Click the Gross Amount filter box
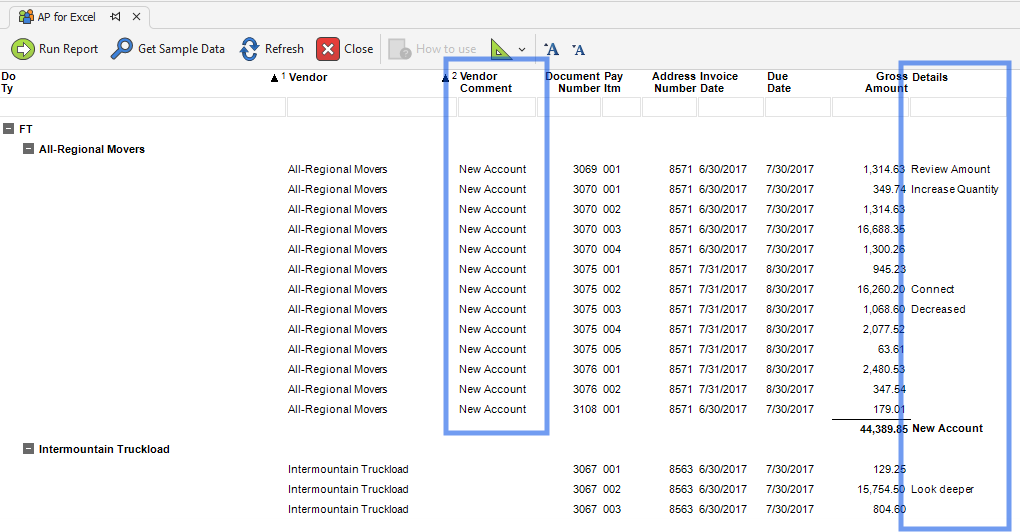1020x532 pixels. tap(870, 107)
